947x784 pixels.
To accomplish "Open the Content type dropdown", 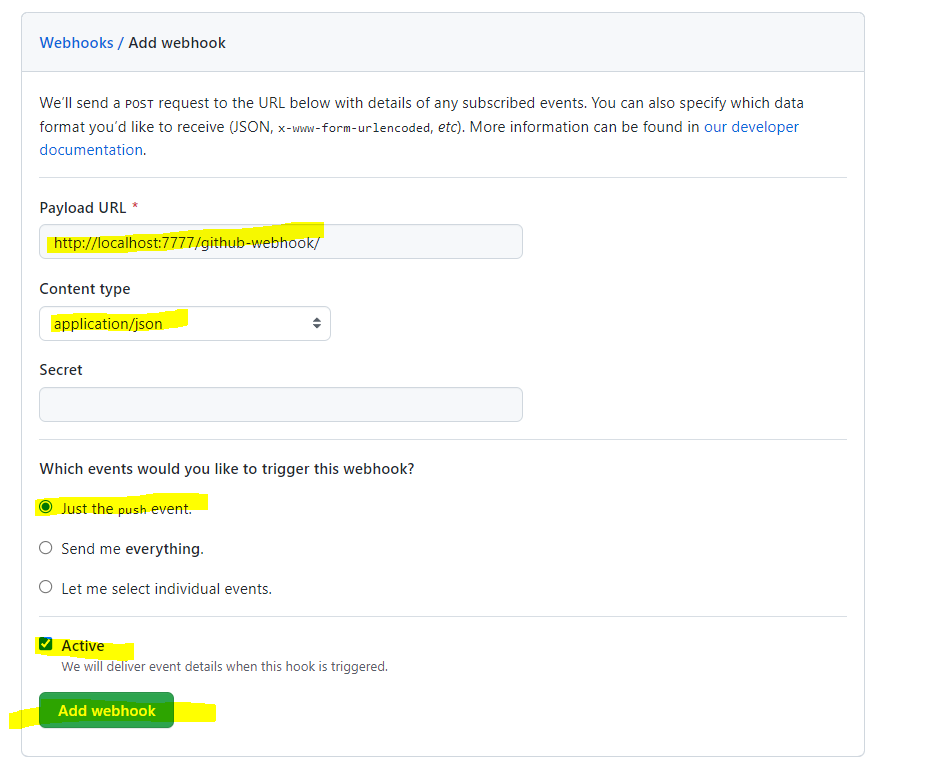I will pyautogui.click(x=185, y=324).
